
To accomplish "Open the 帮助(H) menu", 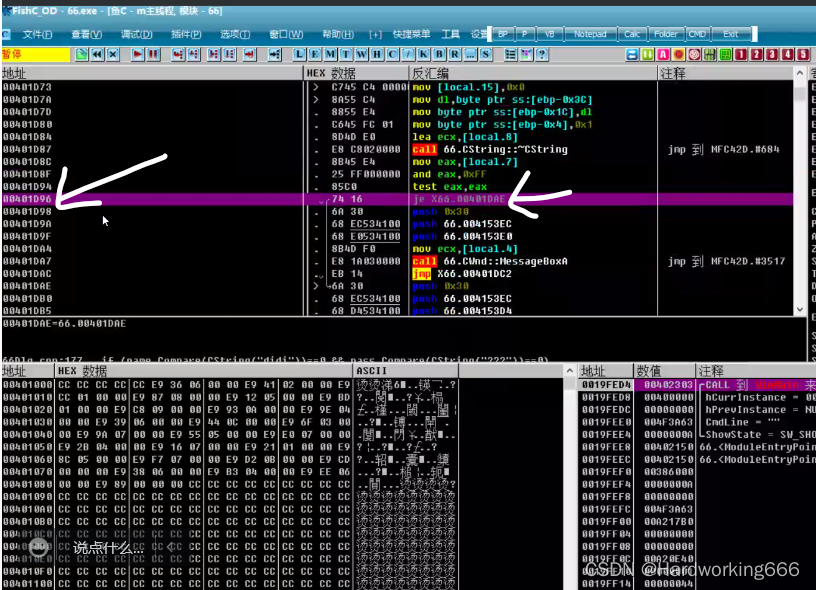I will pyautogui.click(x=338, y=34).
